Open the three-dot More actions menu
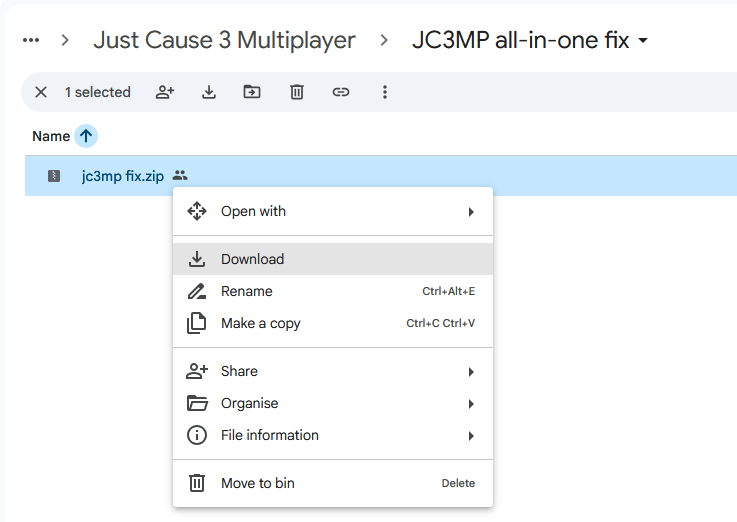 coord(385,92)
